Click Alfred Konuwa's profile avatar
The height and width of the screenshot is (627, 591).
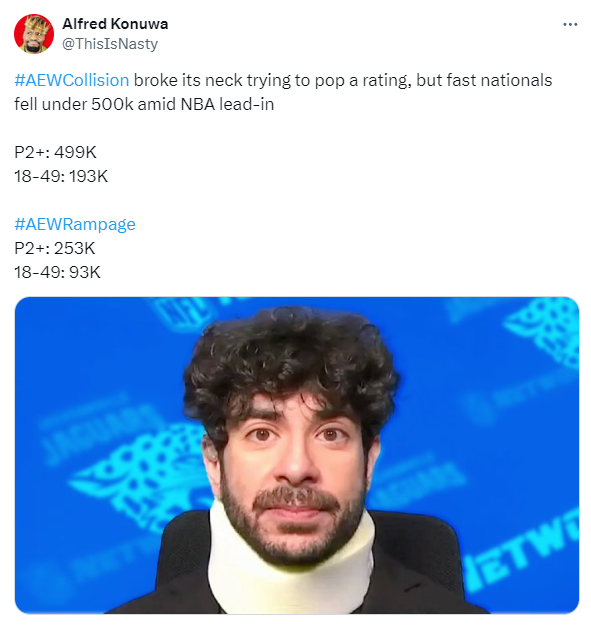coord(34,34)
